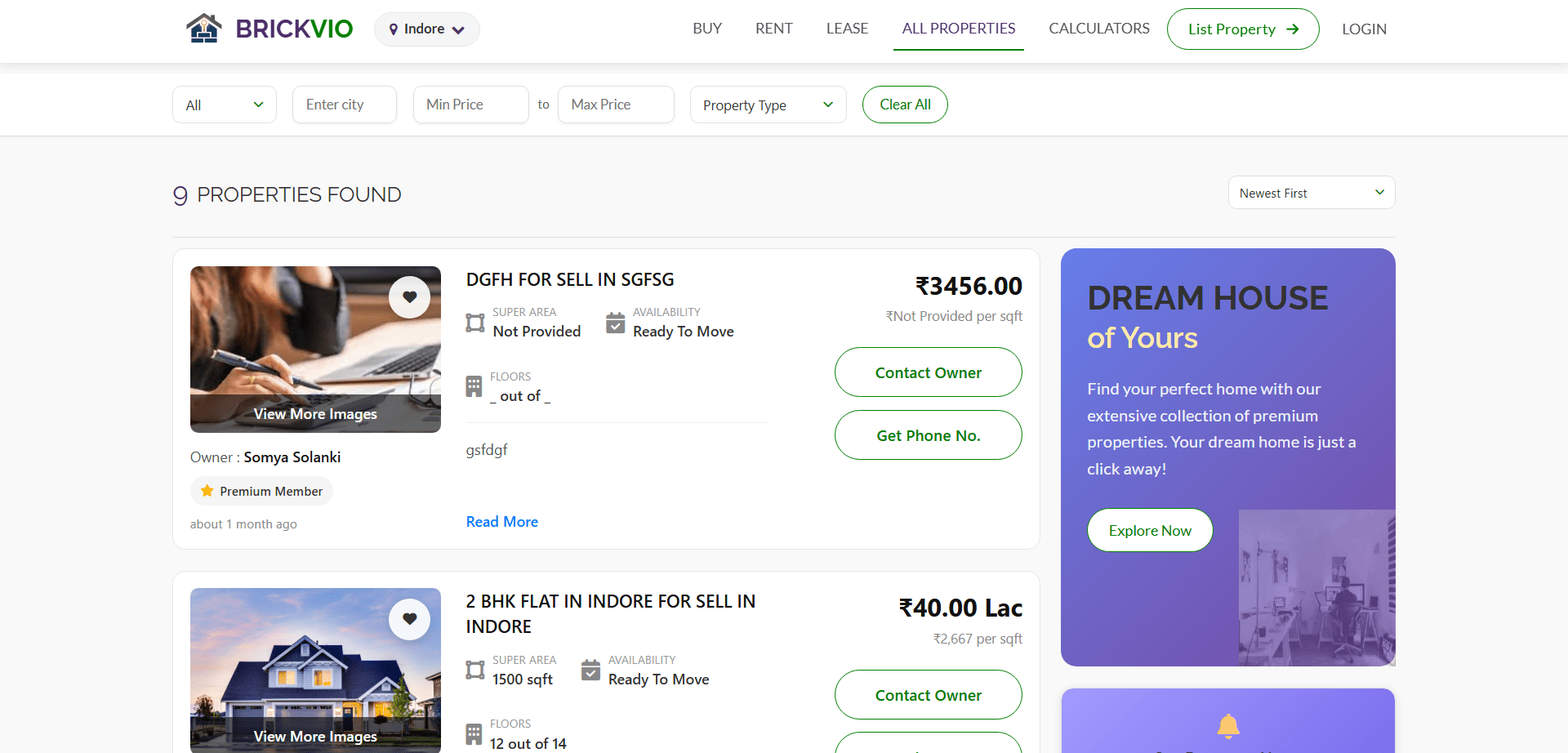Click the location pin icon beside Indore

tap(394, 29)
